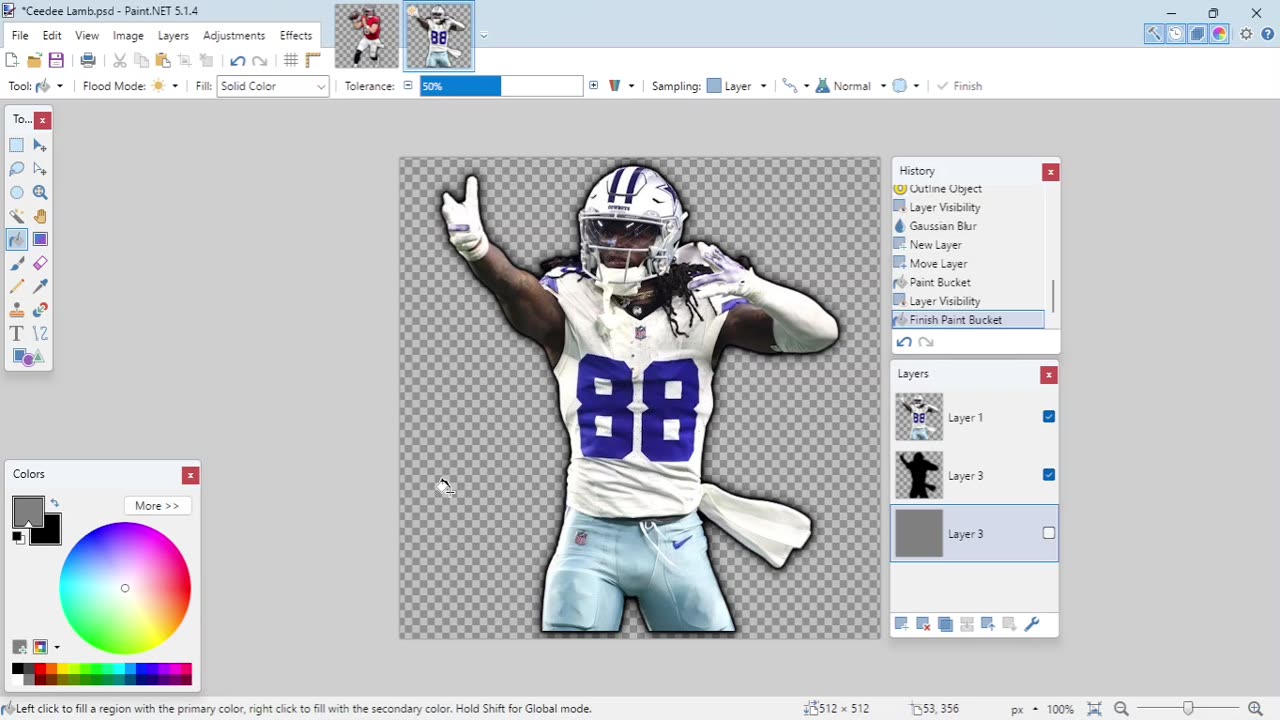This screenshot has height=720, width=1280.
Task: Select the Clone Stamp tool
Action: (17, 310)
